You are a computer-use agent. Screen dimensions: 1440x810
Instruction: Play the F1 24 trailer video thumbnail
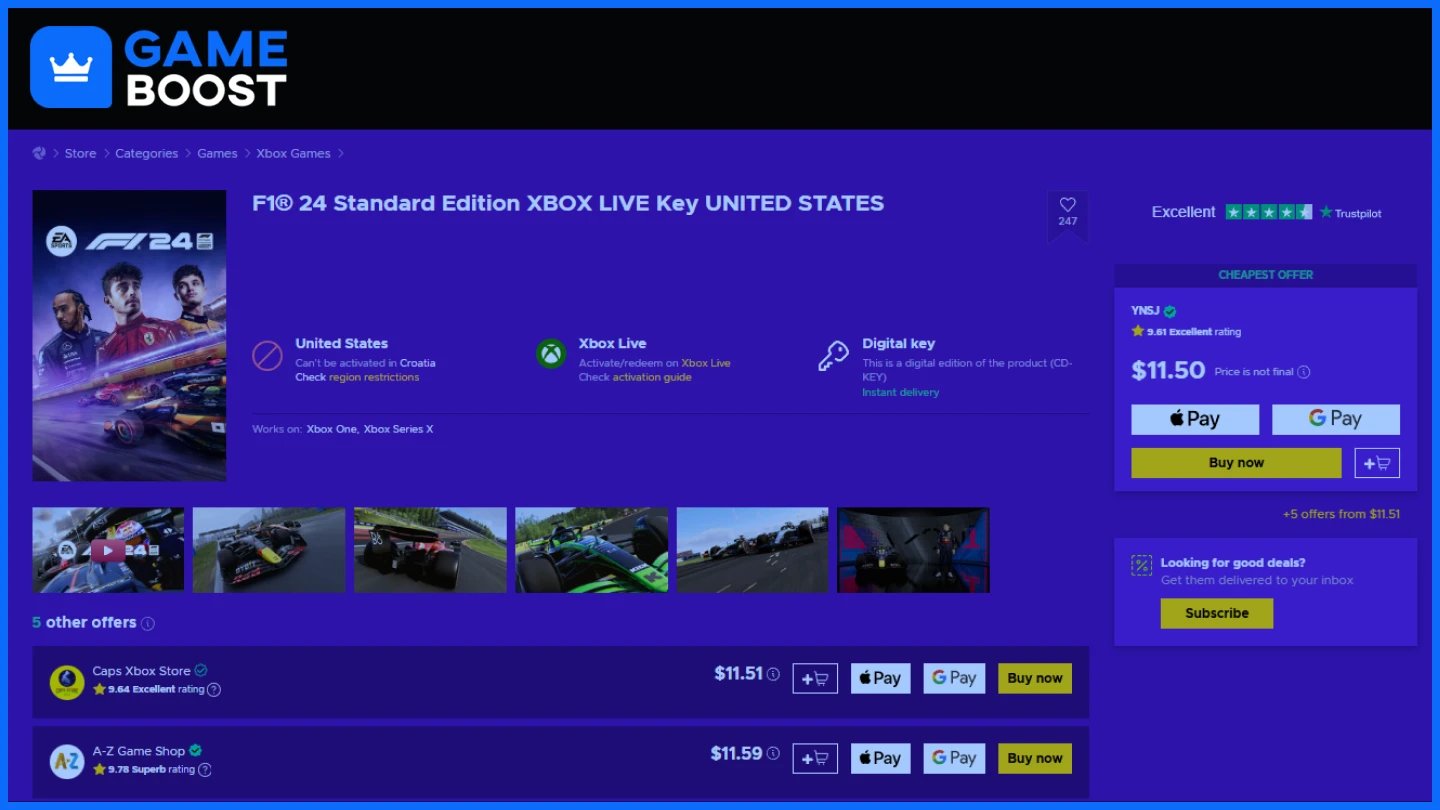tap(108, 550)
